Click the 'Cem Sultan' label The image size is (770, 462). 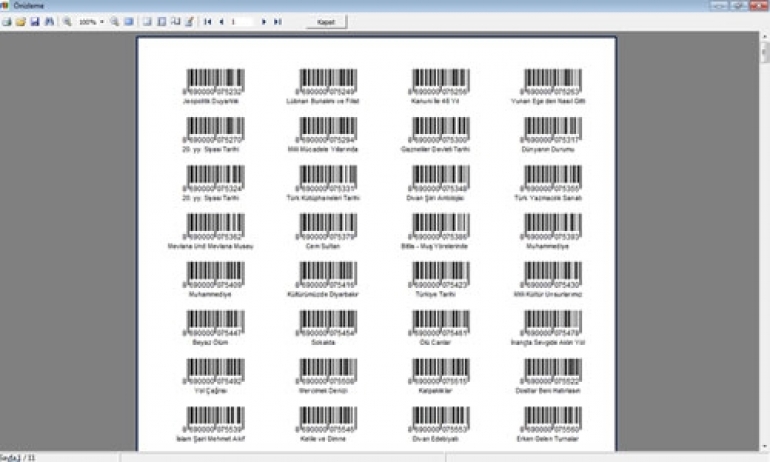(323, 246)
